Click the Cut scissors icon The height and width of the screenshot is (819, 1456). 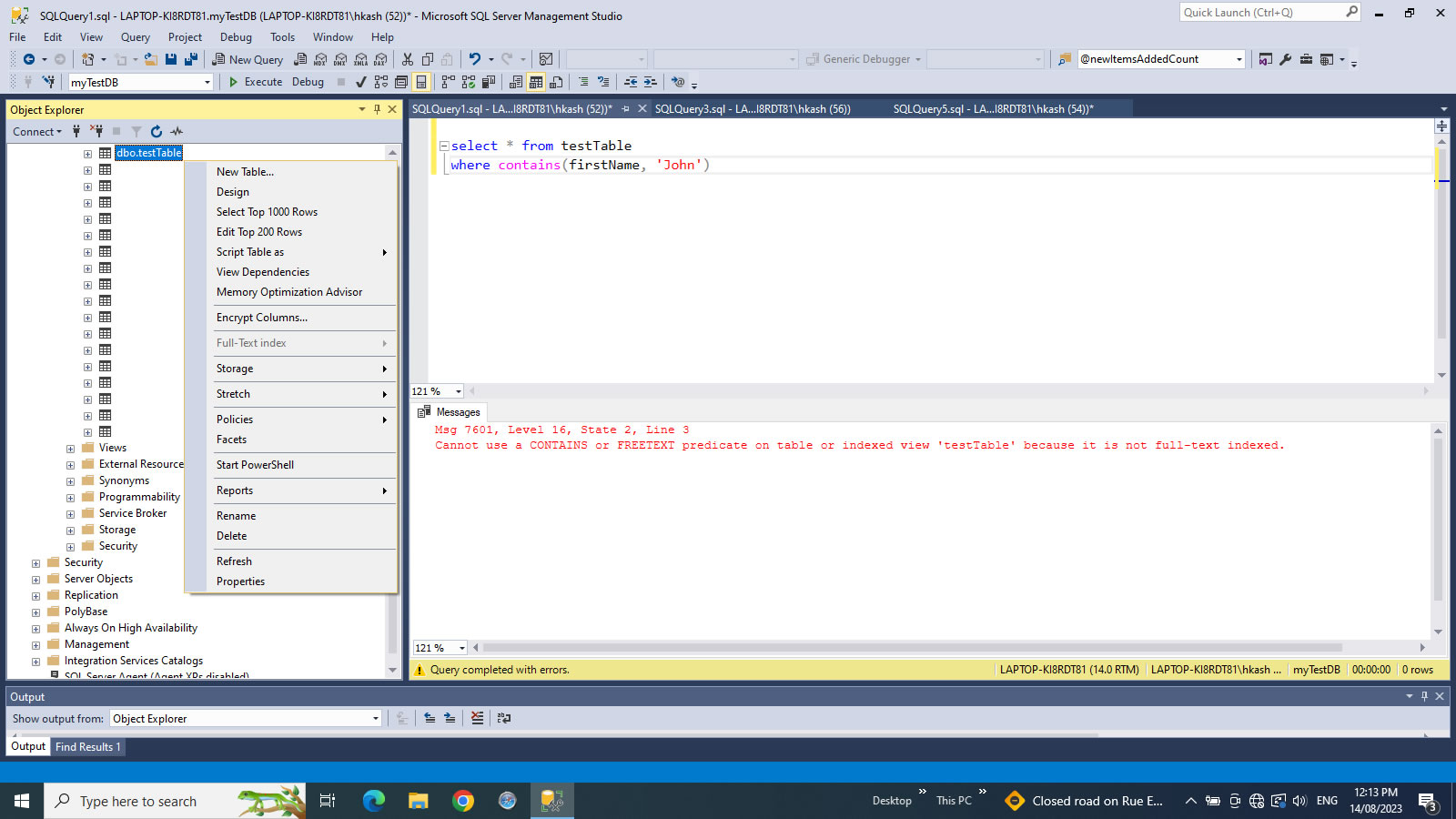[x=408, y=59]
